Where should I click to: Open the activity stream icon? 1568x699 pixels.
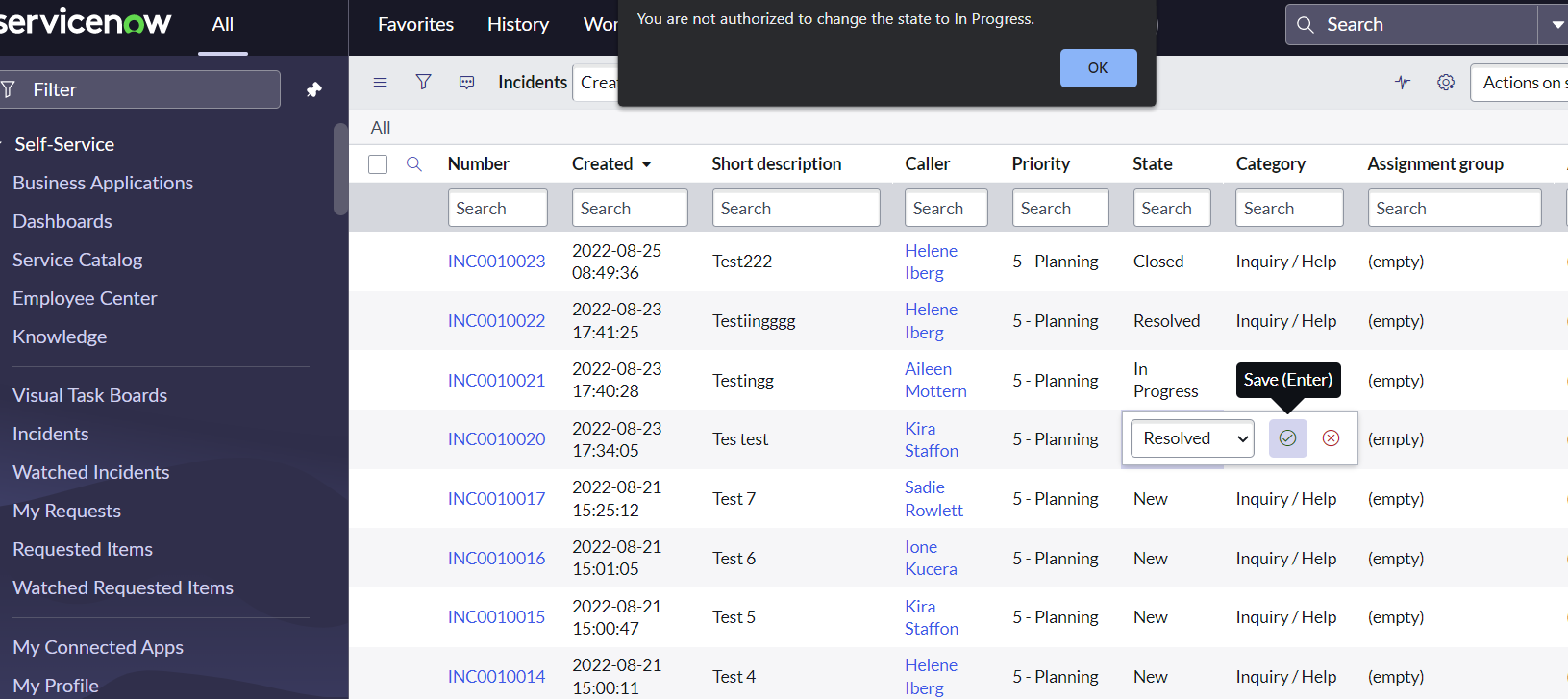click(x=466, y=83)
